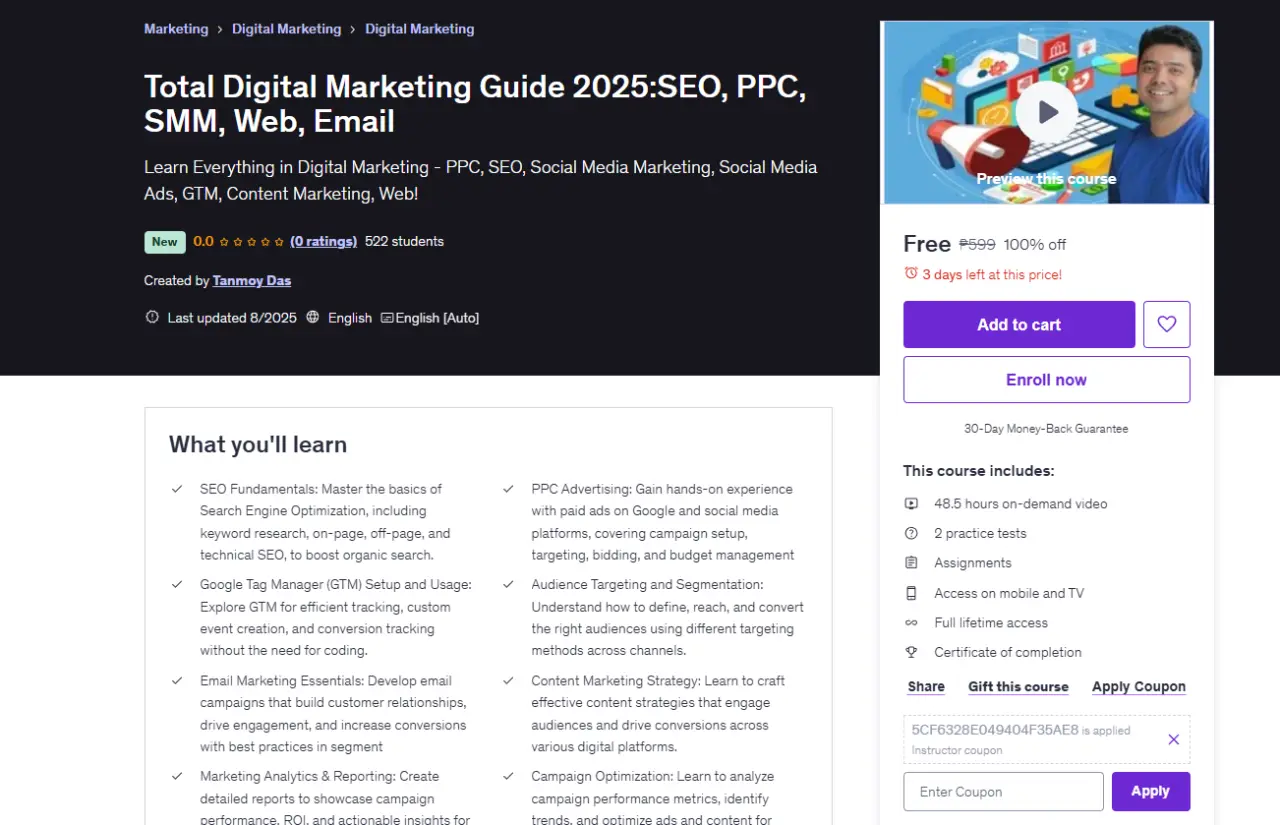
Task: Open the last Digital Marketing breadcrumb
Action: [420, 29]
